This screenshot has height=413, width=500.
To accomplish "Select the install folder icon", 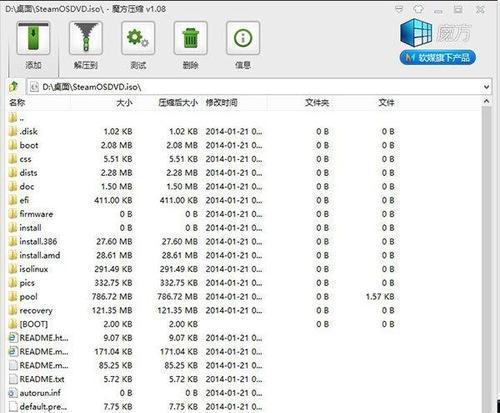I will click(13, 228).
